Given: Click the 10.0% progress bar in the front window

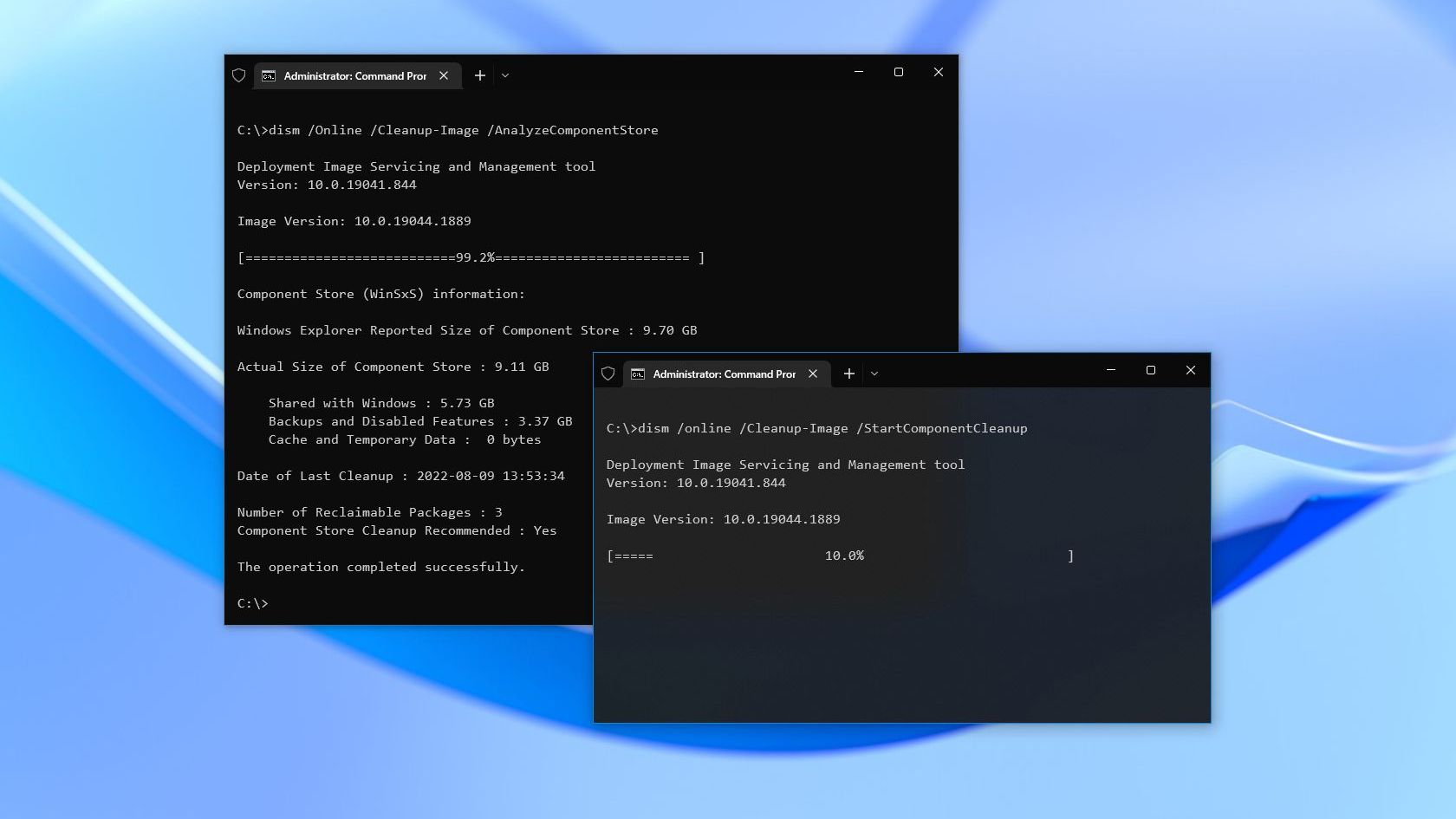Looking at the screenshot, I should point(841,556).
